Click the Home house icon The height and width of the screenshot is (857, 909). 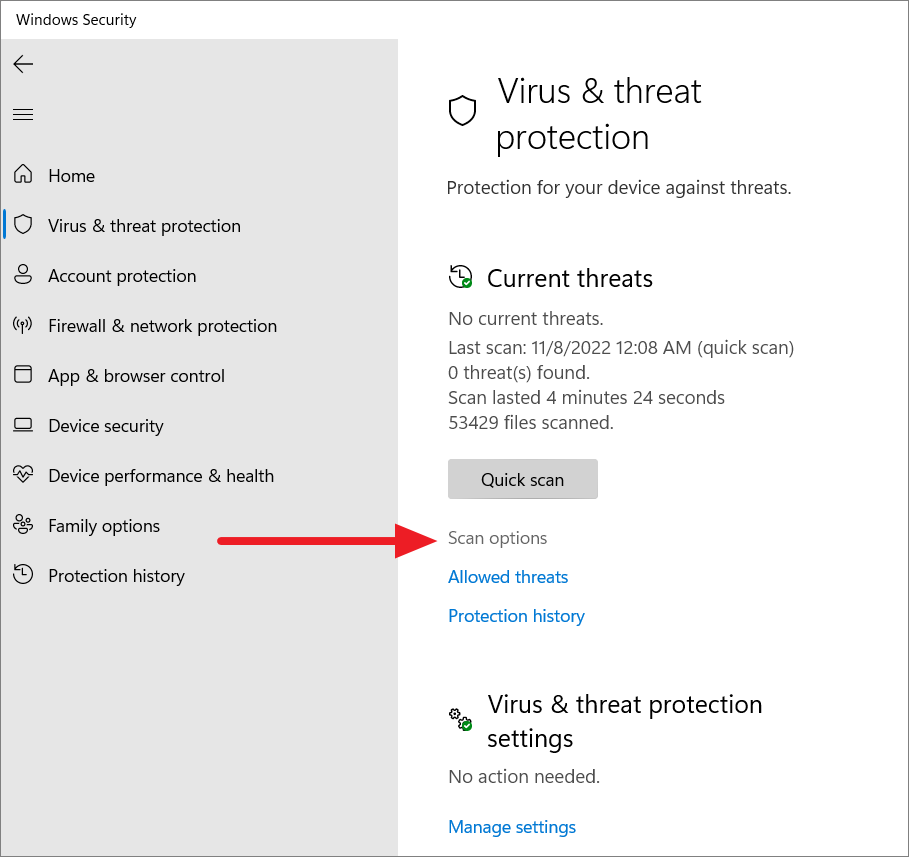pos(23,174)
